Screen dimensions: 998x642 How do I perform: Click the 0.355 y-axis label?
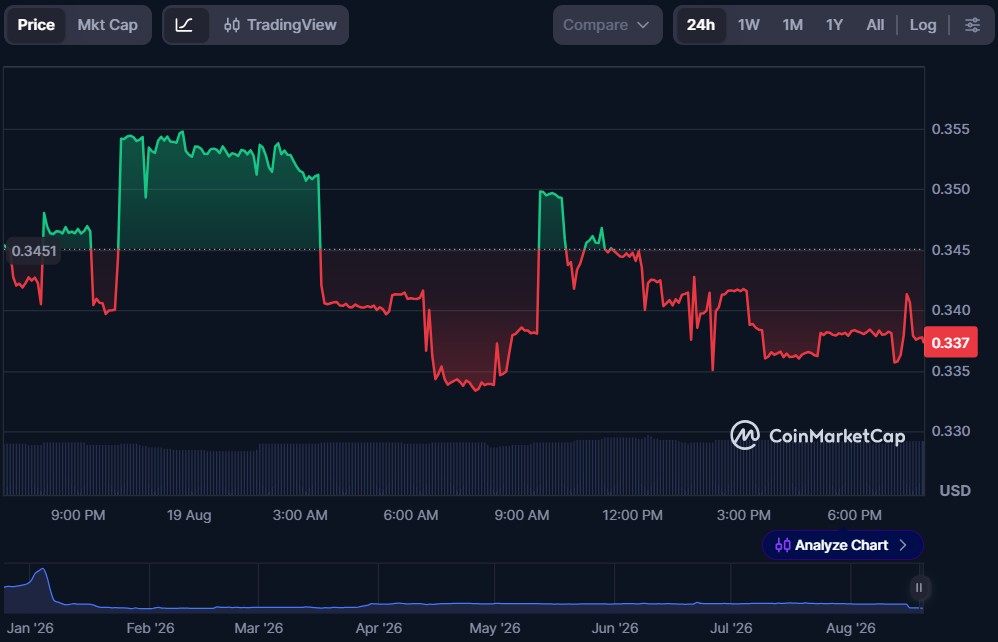coord(950,129)
